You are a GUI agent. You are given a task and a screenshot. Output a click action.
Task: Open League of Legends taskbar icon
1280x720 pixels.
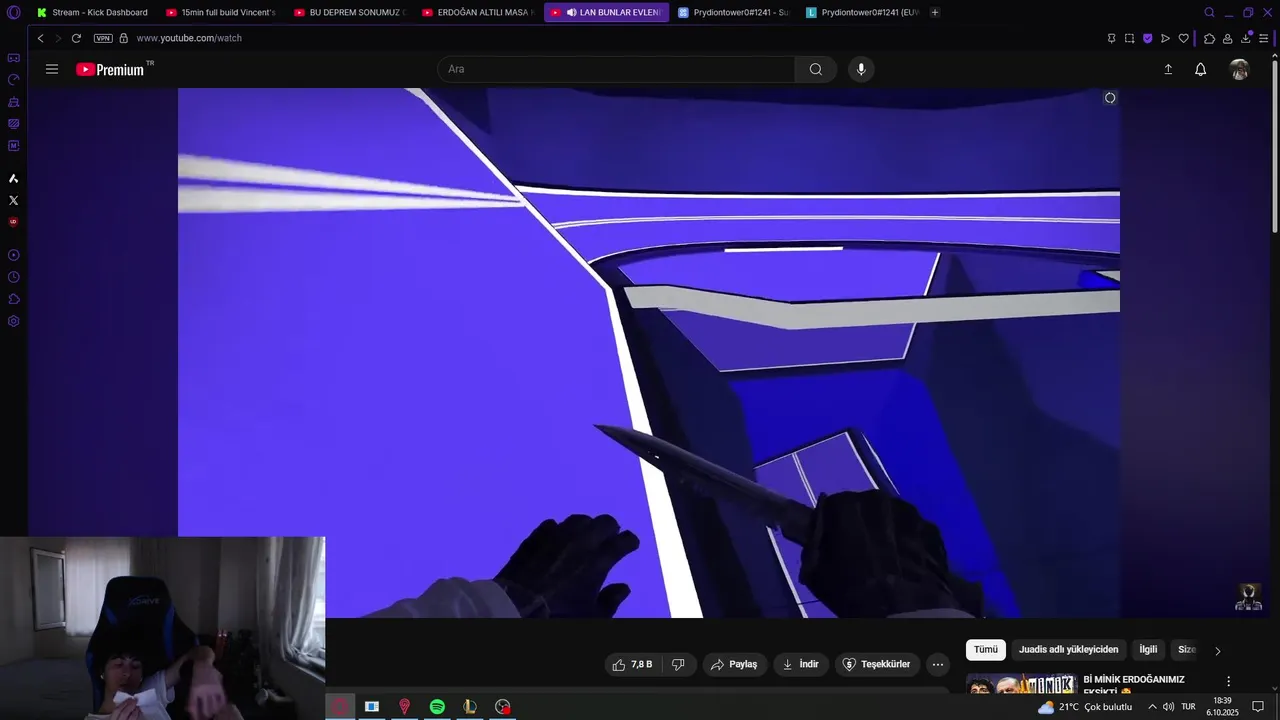(x=470, y=707)
